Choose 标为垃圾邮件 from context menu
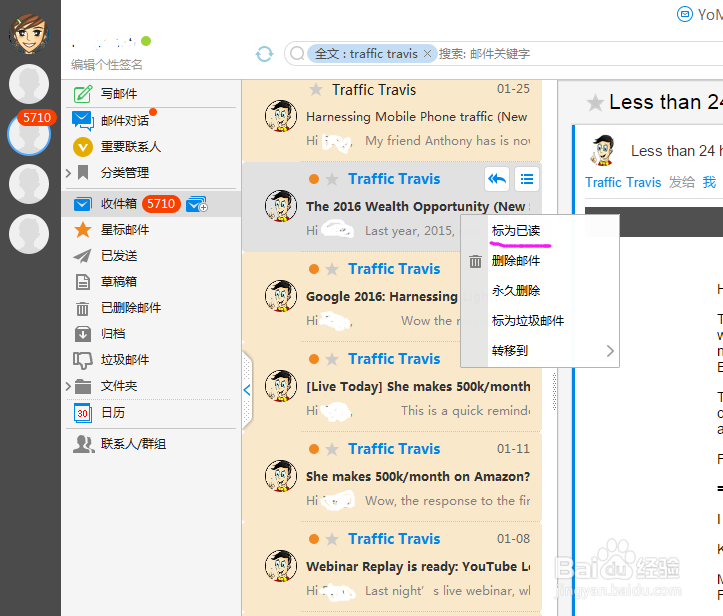Viewport: 723px width, 616px height. (527, 320)
